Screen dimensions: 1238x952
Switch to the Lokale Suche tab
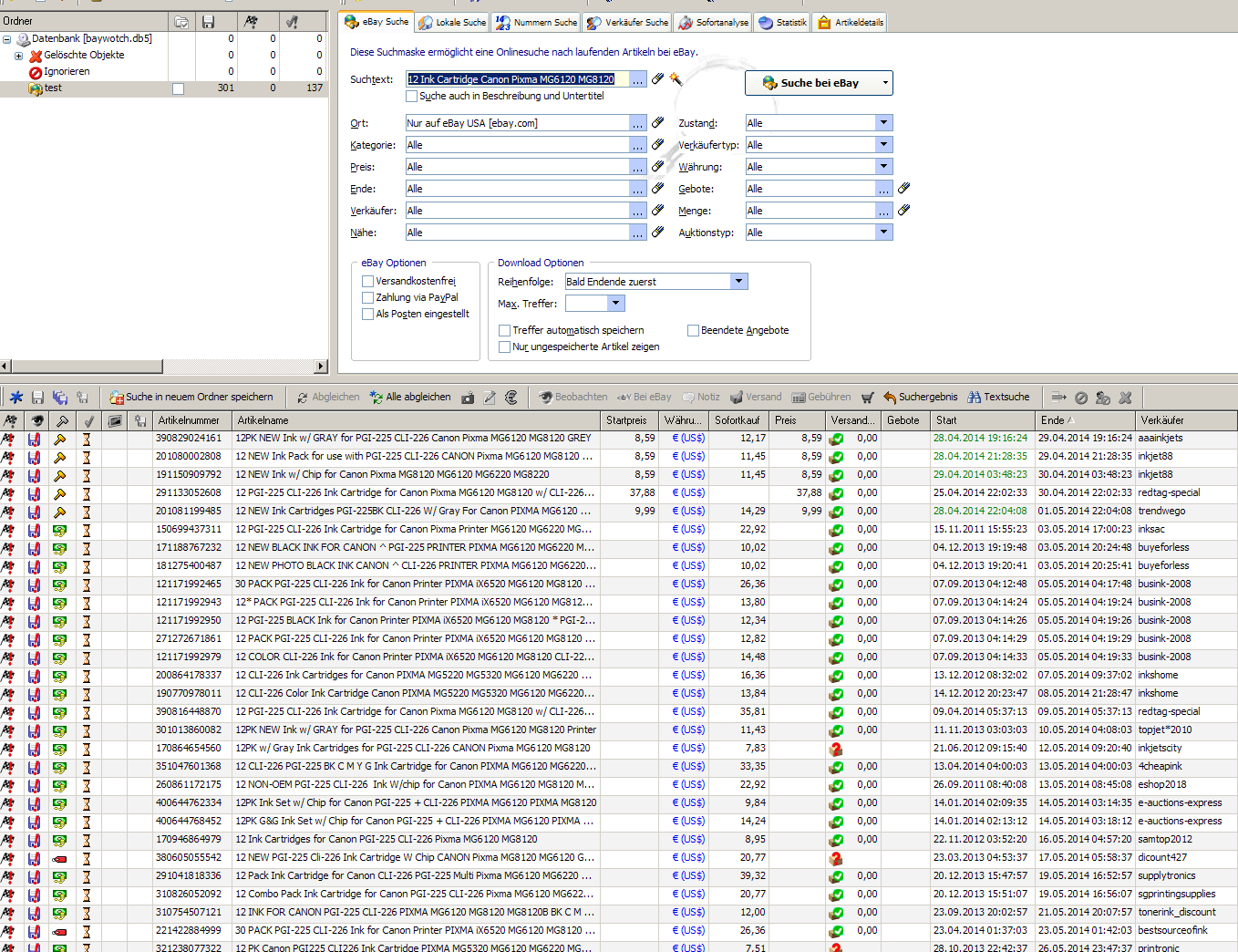452,22
